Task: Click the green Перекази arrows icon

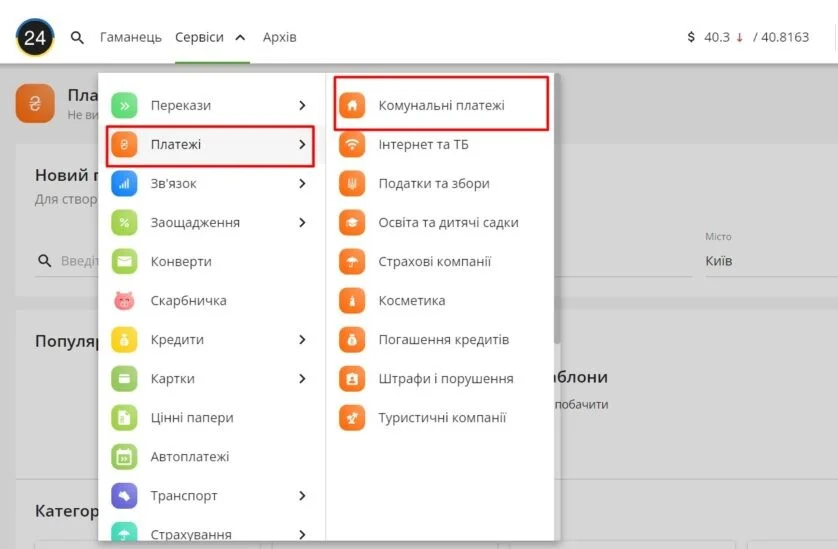Action: (x=124, y=105)
